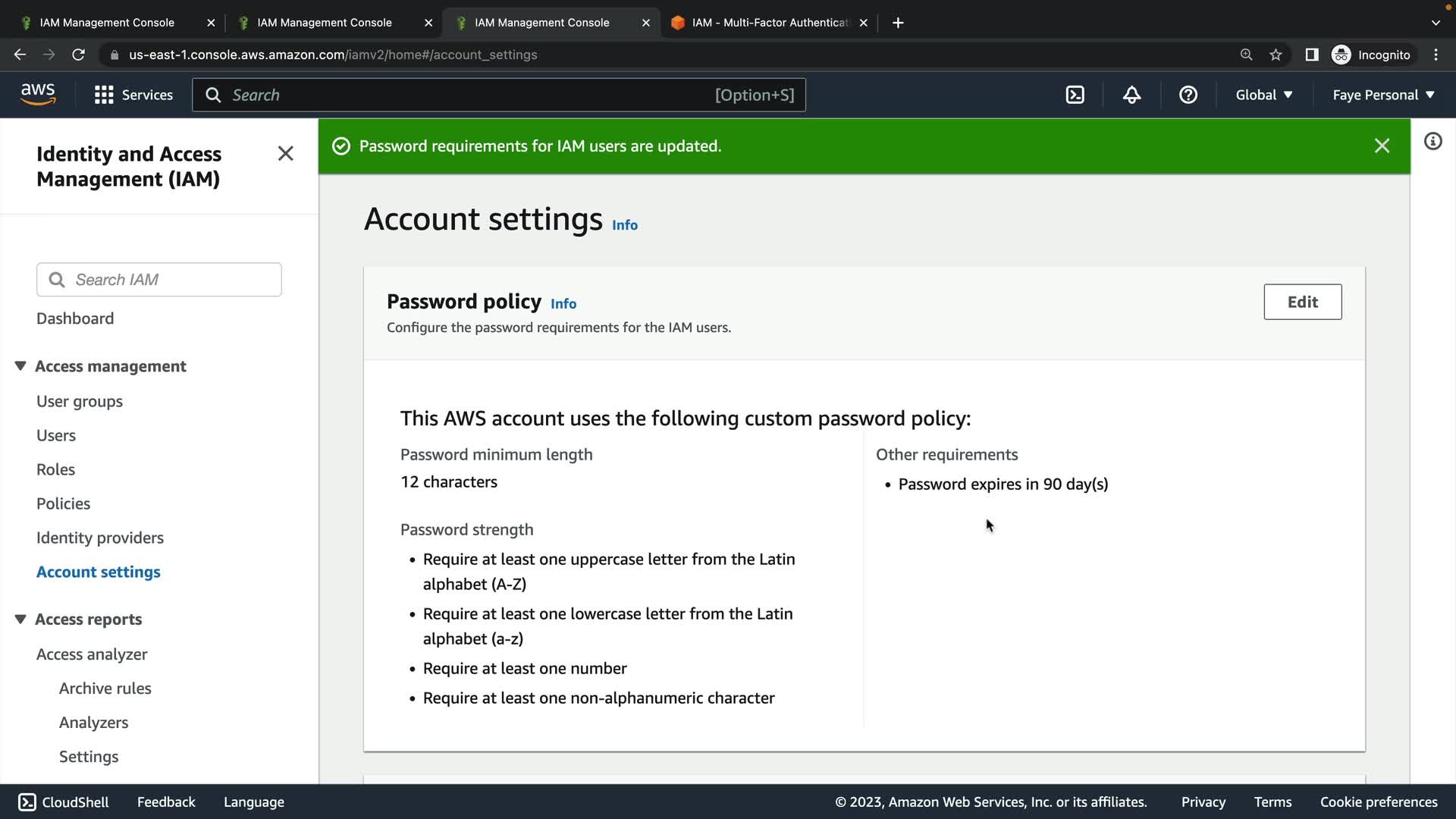
Task: Open the Password policy Info link
Action: tap(563, 303)
